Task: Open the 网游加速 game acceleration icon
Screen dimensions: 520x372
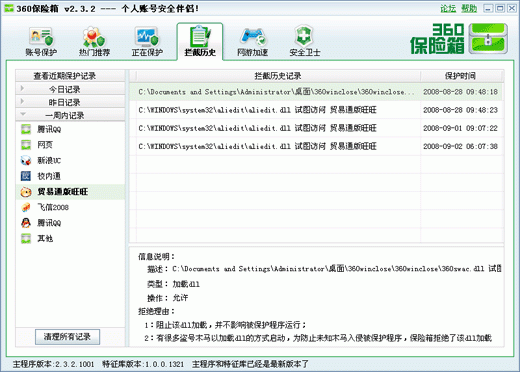Action: coord(253,37)
